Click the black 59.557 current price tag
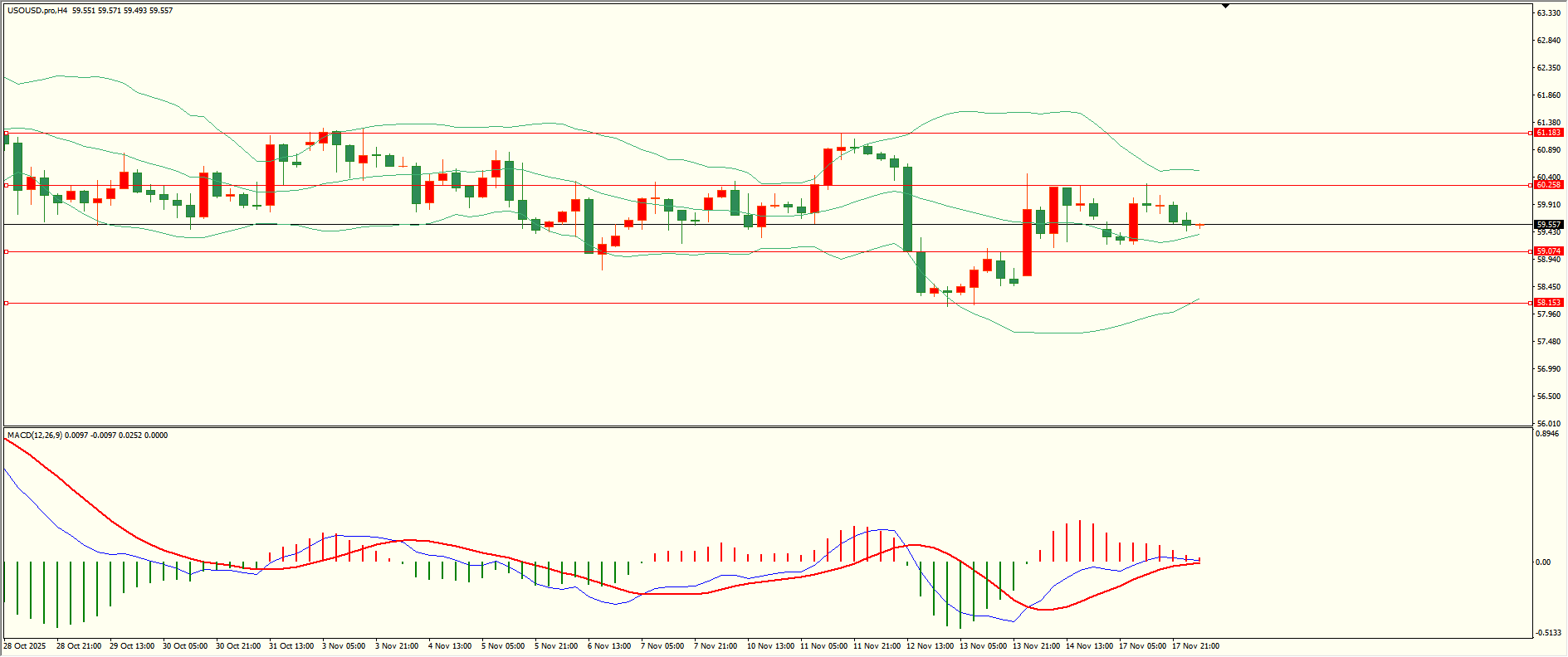This screenshot has width=1568, height=657. (1548, 225)
